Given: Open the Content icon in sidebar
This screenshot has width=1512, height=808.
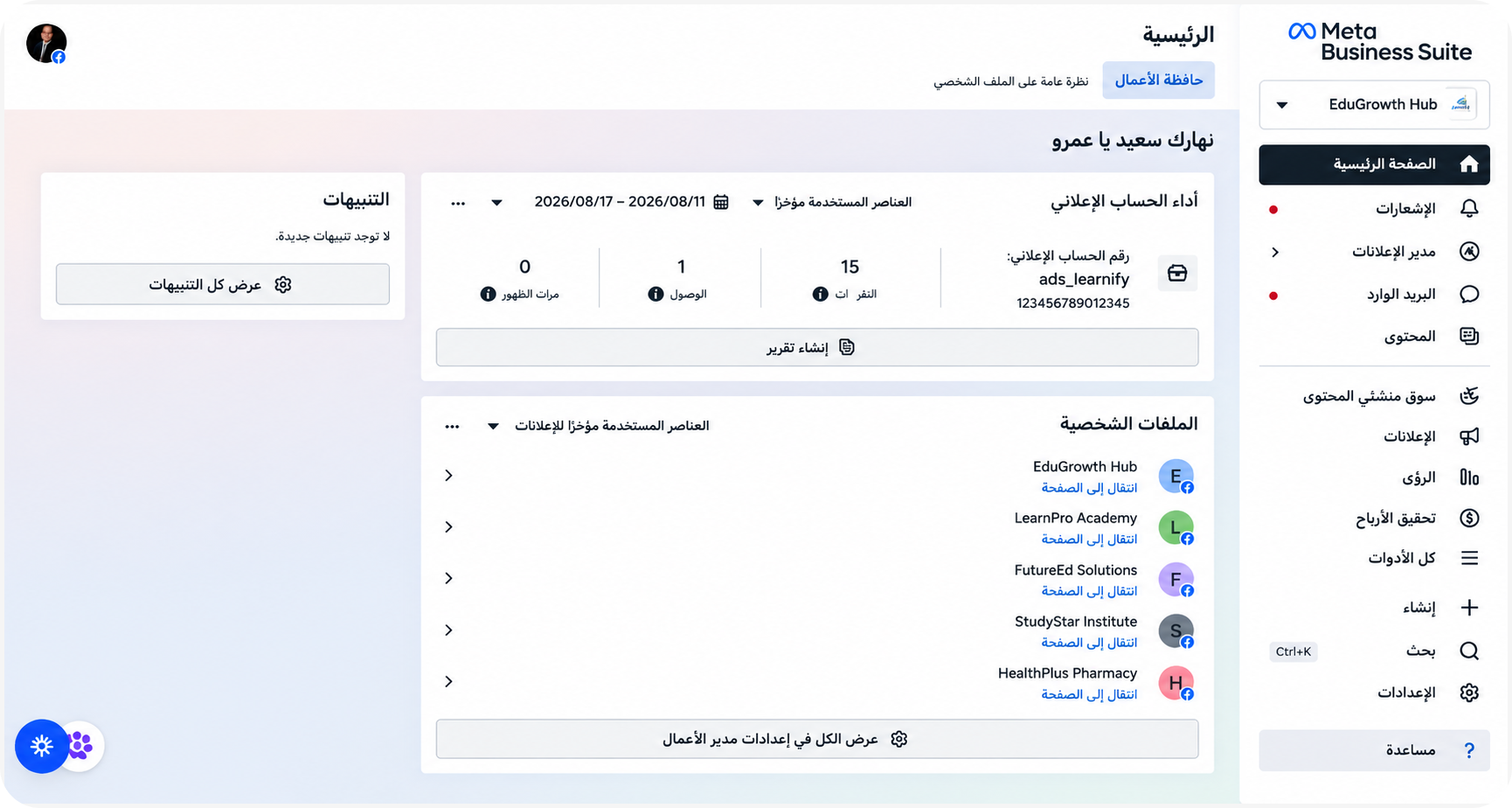Looking at the screenshot, I should point(1469,336).
